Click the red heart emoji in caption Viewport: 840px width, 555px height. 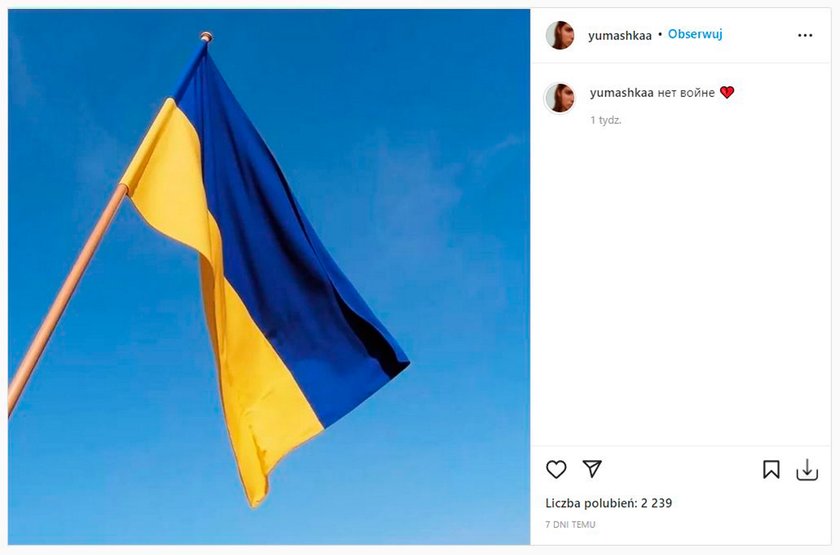pyautogui.click(x=727, y=92)
